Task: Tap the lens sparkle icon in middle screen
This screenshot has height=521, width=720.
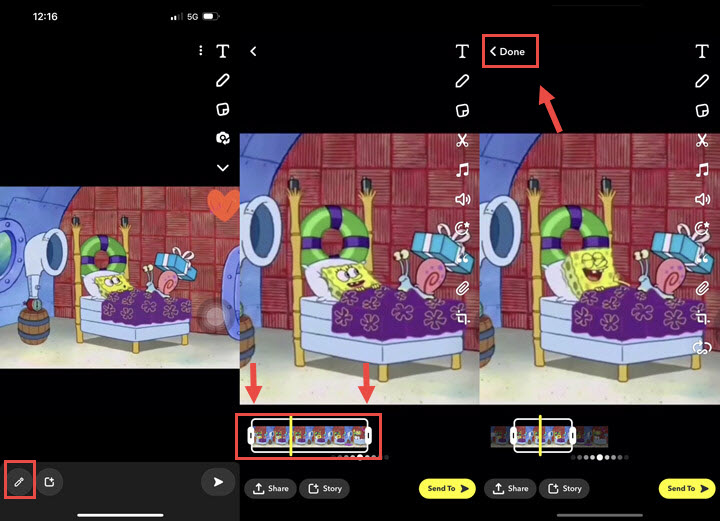Action: tap(462, 228)
